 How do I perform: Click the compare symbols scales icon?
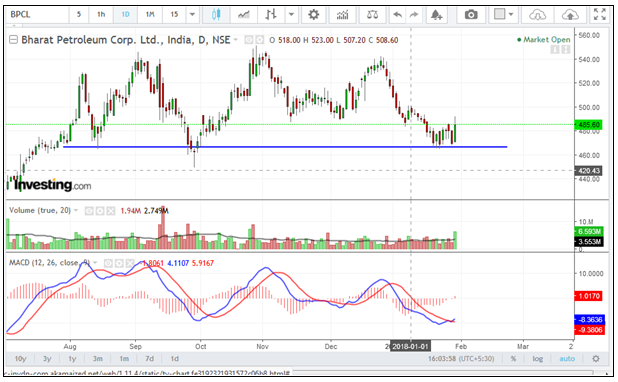372,15
